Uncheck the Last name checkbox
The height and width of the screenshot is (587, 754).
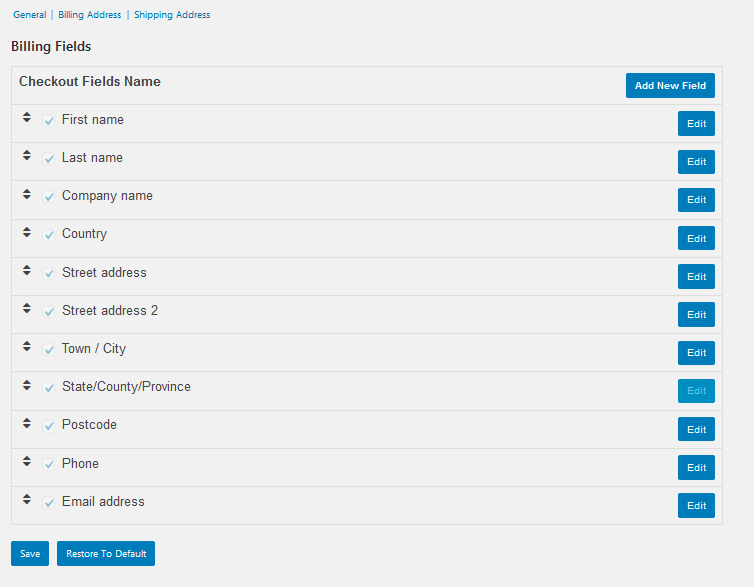click(49, 159)
